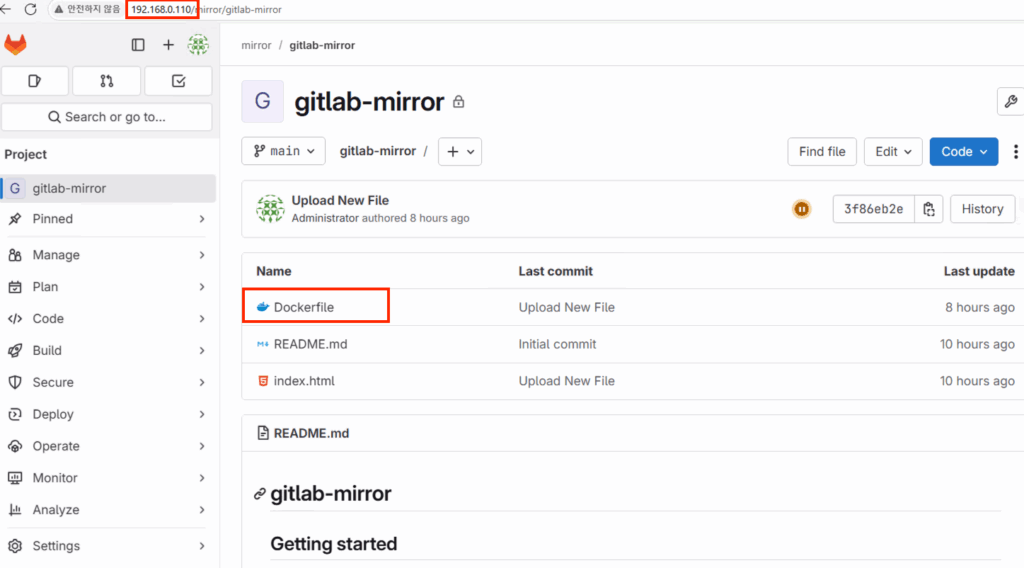Expand the Monitor menu

108,478
